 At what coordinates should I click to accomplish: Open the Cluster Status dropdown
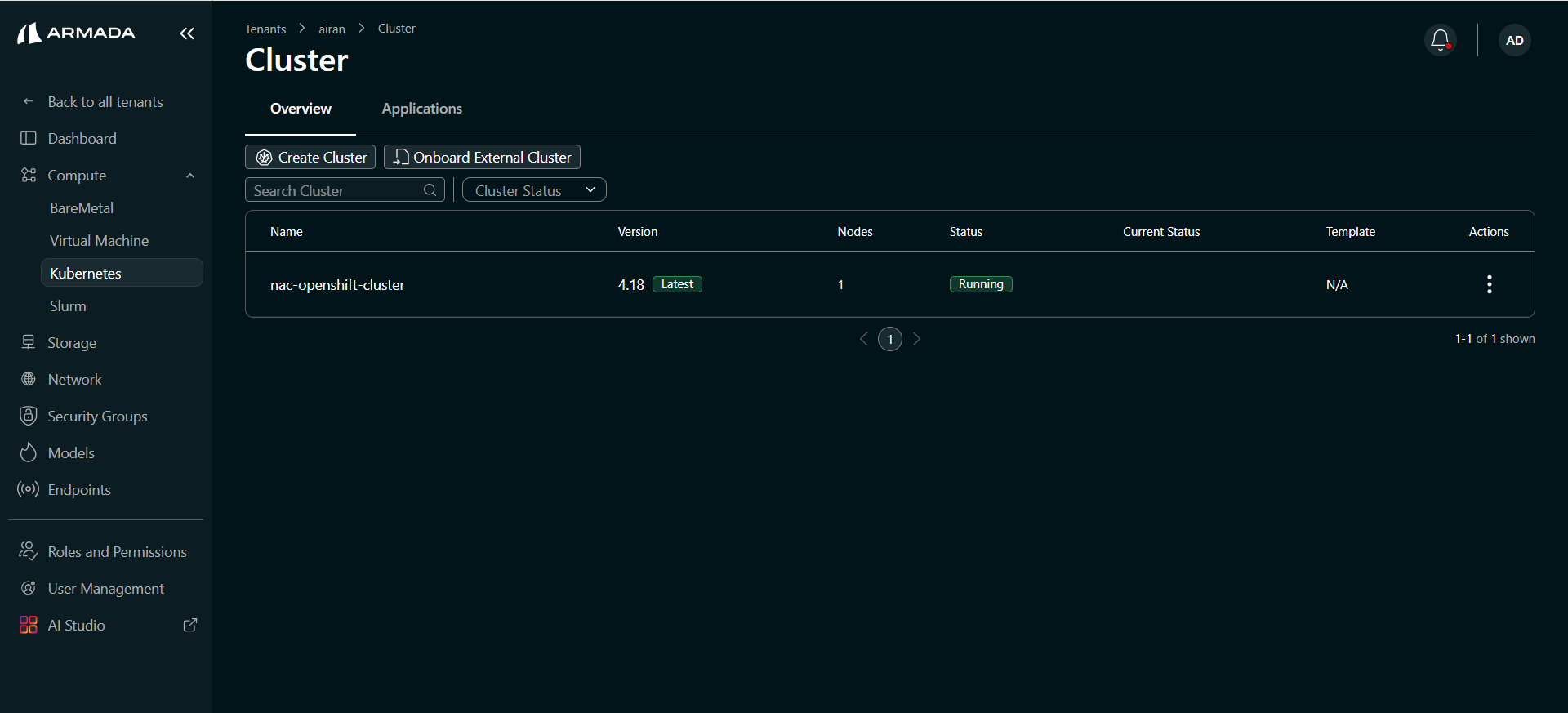coord(534,190)
